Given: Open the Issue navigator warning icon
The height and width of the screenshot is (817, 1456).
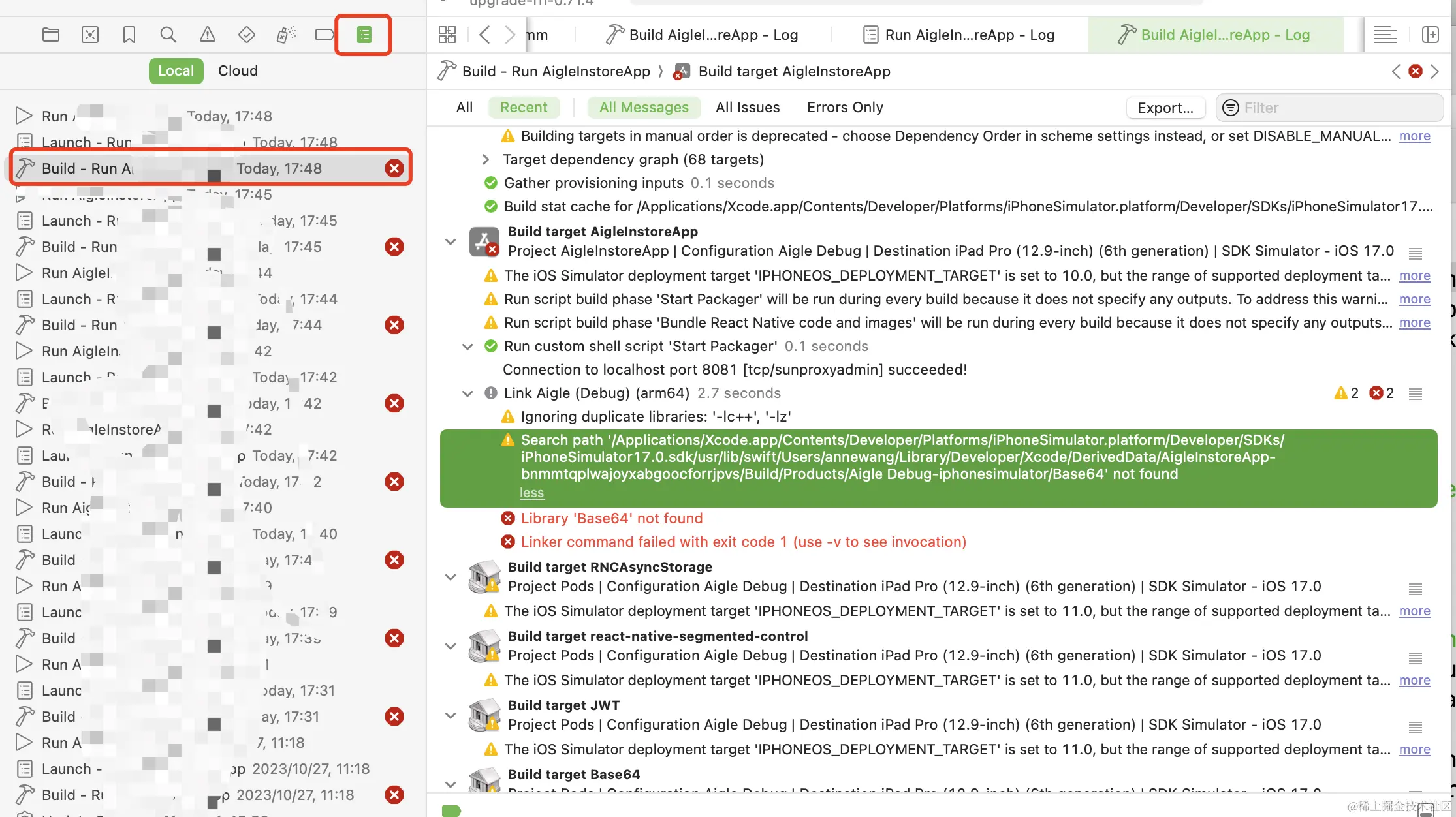Looking at the screenshot, I should [208, 35].
